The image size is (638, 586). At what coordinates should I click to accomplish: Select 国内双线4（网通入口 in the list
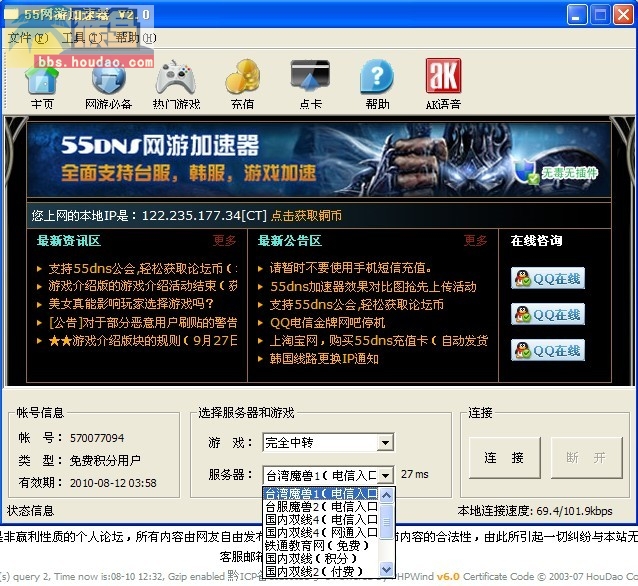coord(321,533)
